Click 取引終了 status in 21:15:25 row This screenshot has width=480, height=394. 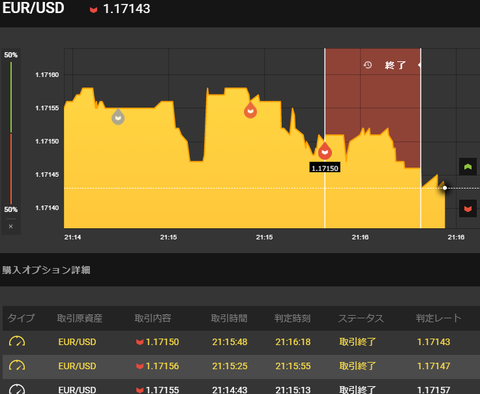point(357,366)
